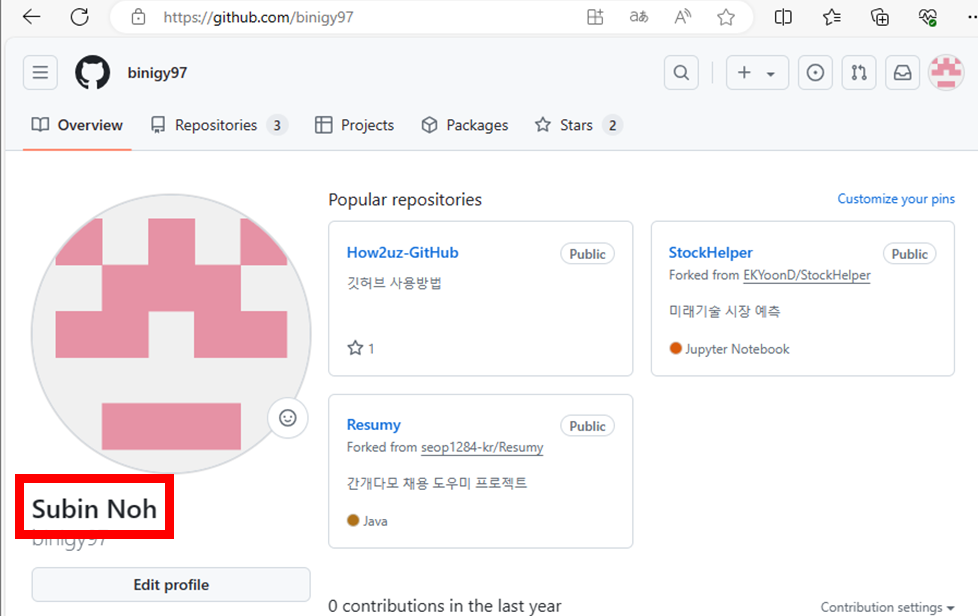Go to GitHub home via Octocat logo

pyautogui.click(x=92, y=72)
